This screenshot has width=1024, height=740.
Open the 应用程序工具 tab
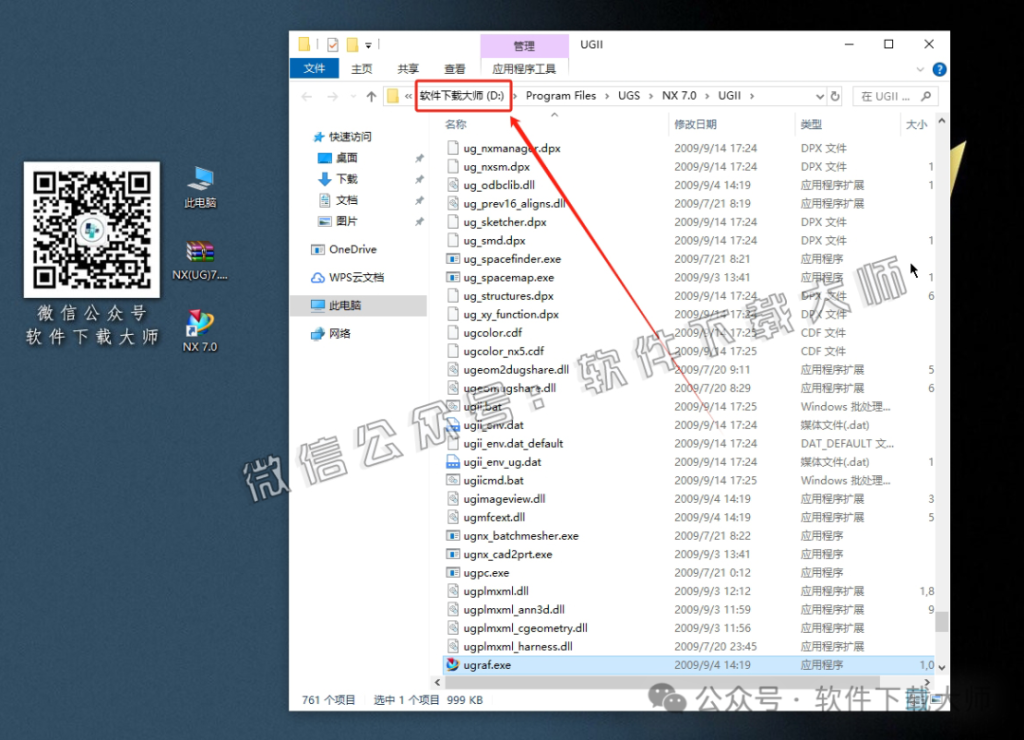(524, 68)
